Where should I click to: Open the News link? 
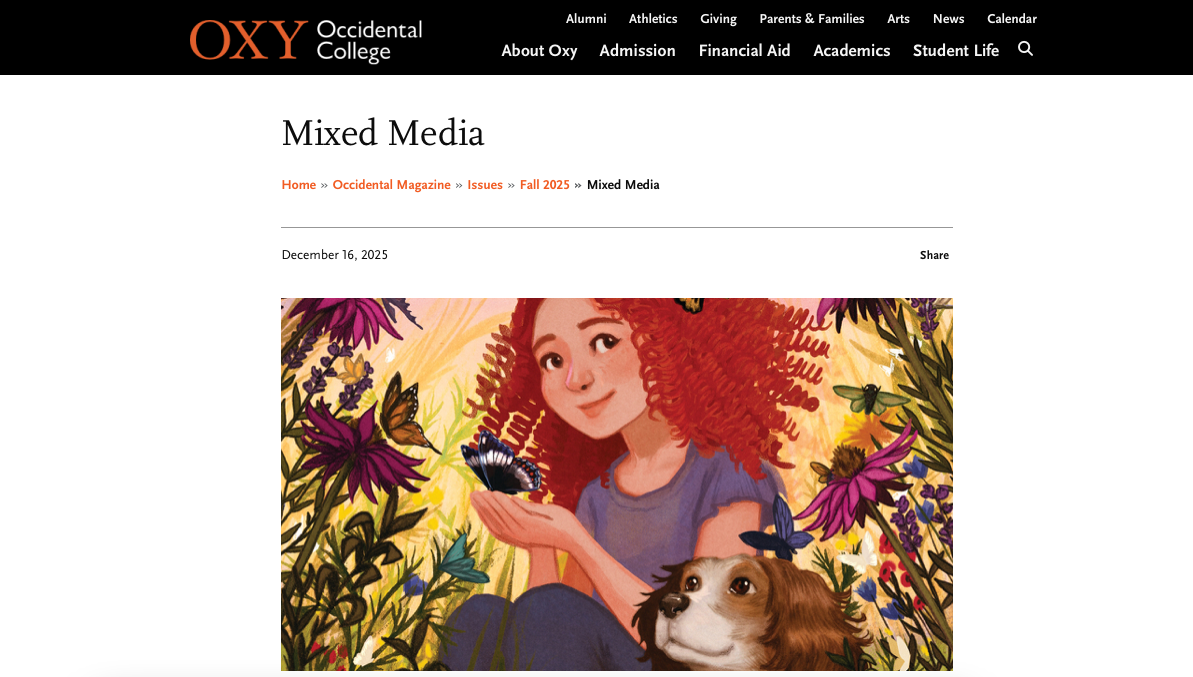click(948, 19)
